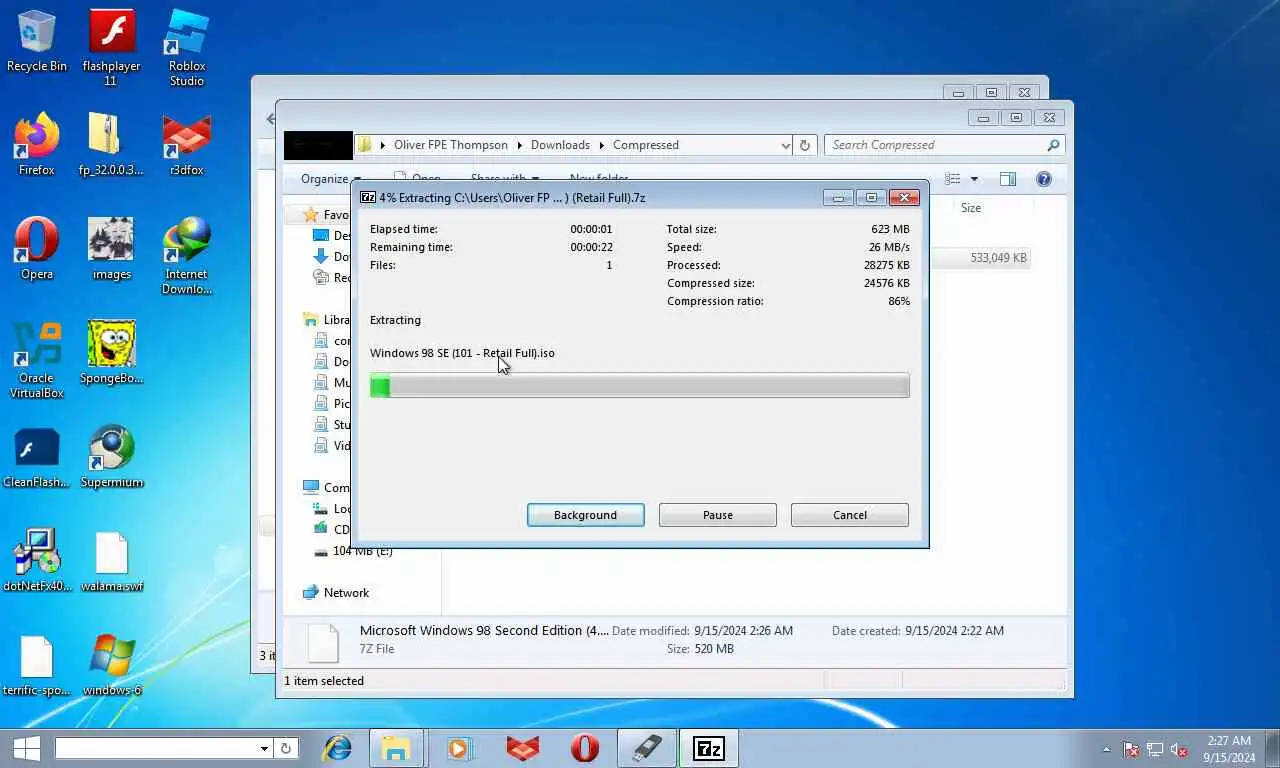Open Action Center flag tray icon

[1131, 749]
